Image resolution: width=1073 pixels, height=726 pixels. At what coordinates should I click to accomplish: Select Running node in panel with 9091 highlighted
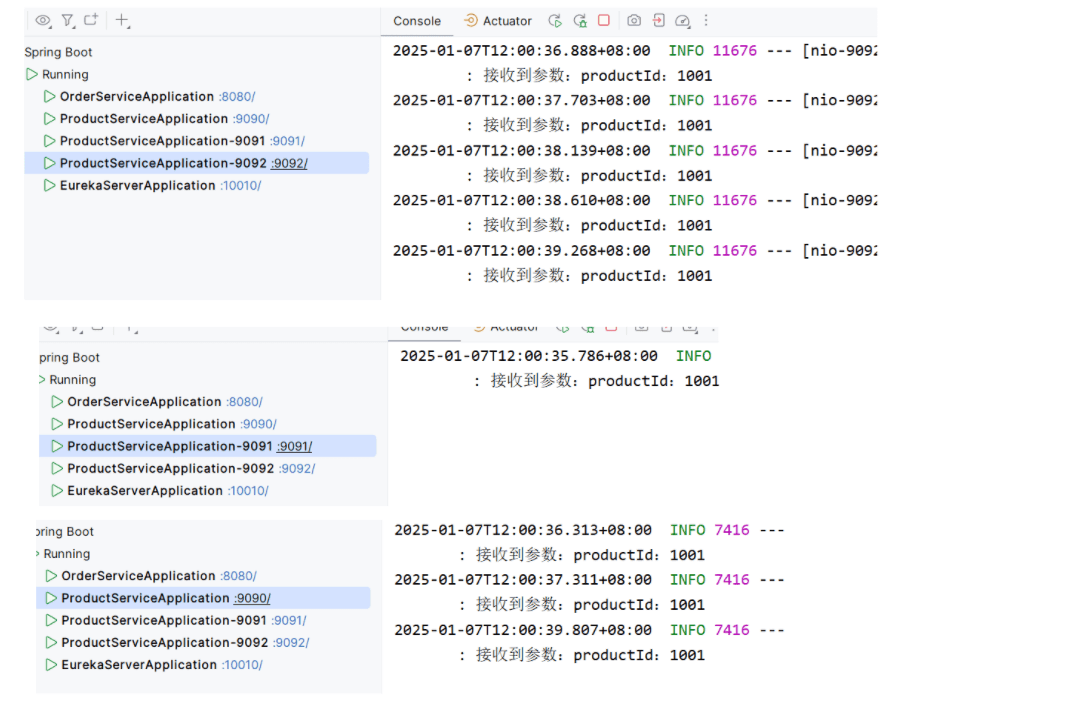point(73,380)
